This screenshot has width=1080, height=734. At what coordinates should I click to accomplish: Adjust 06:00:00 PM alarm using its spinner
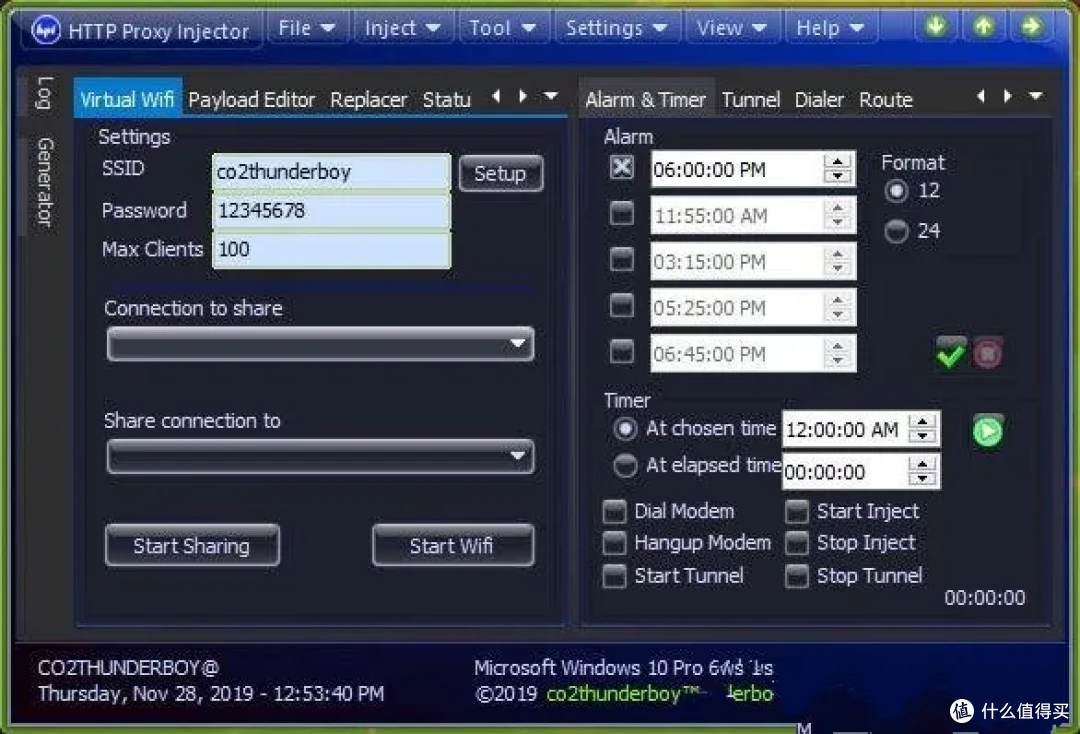(x=838, y=169)
